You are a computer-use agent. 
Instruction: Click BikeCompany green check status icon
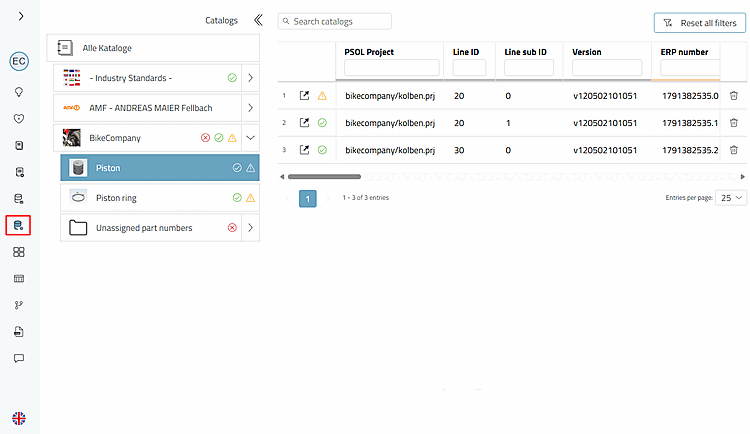(219, 138)
